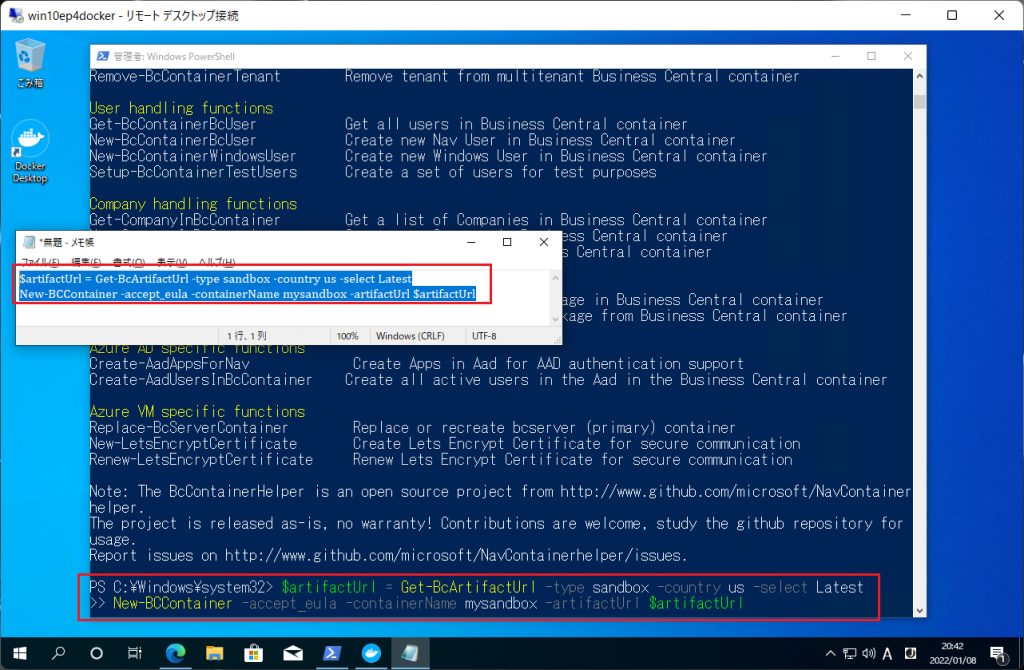Click the remote desktop title bar icon

point(16,15)
